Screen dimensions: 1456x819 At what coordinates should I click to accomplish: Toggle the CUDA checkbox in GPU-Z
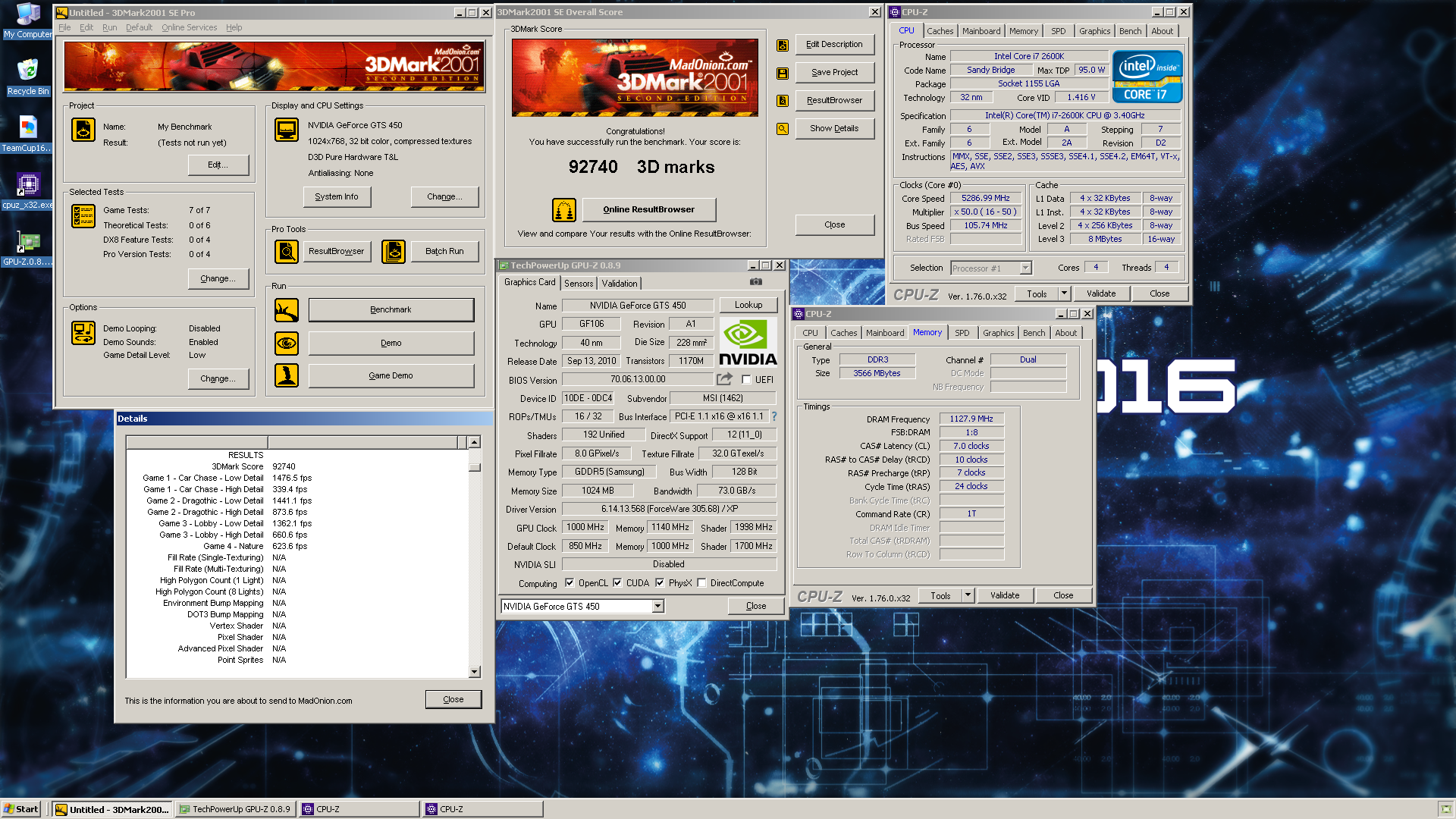pyautogui.click(x=617, y=583)
